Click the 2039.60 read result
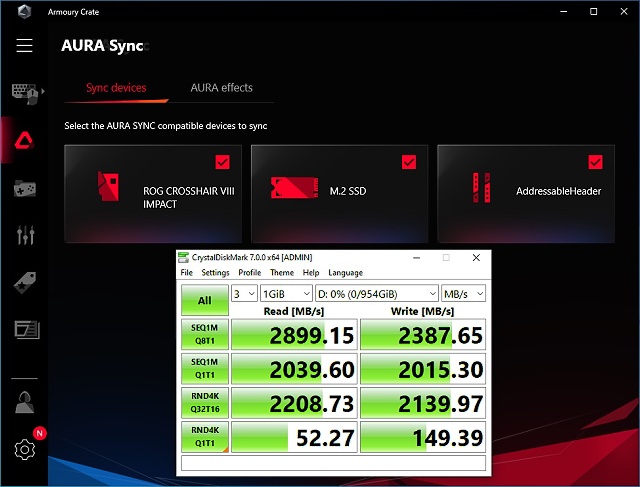 point(294,369)
